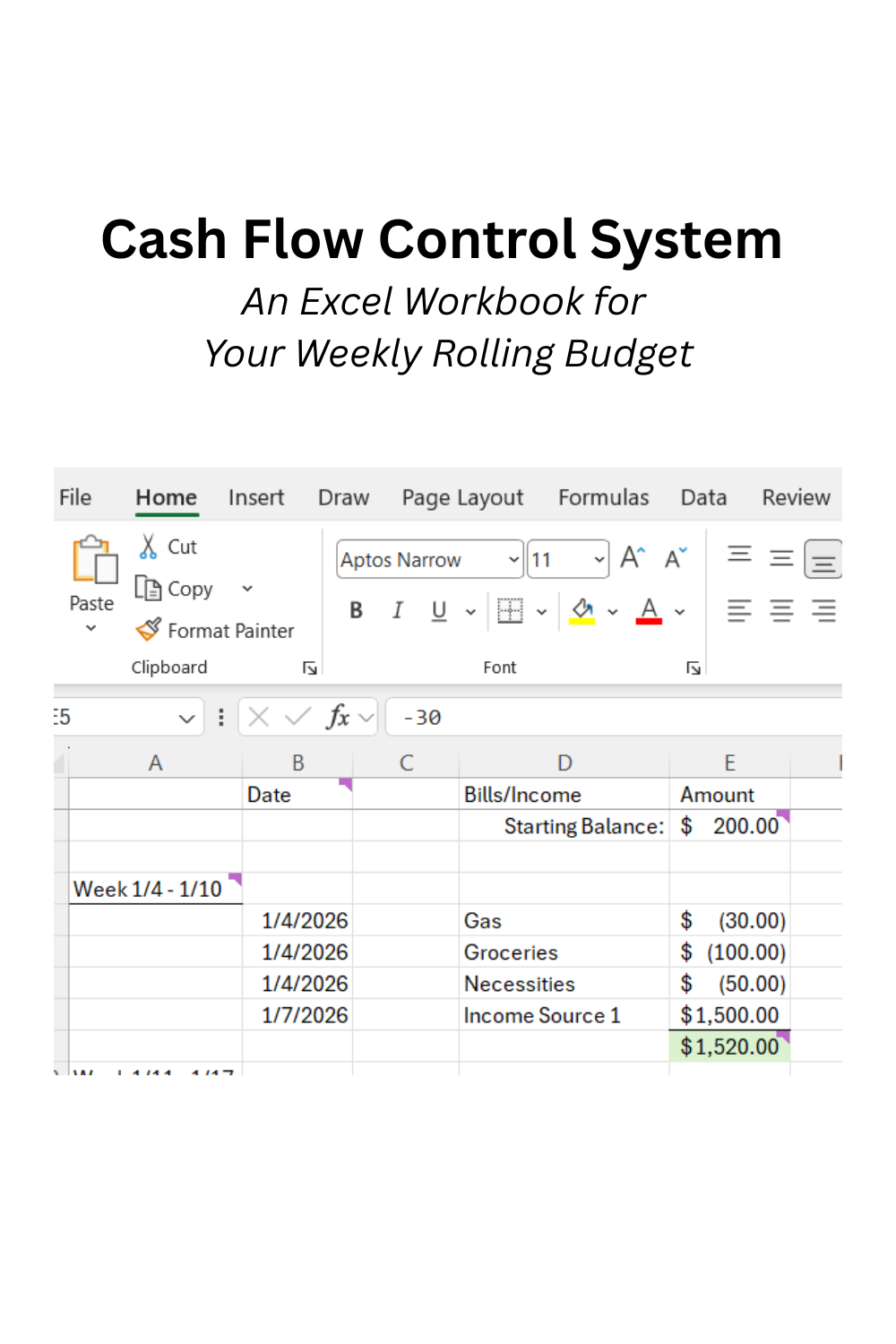Viewport: 896px width, 1344px height.
Task: Open Font settings dialog launcher
Action: click(693, 668)
